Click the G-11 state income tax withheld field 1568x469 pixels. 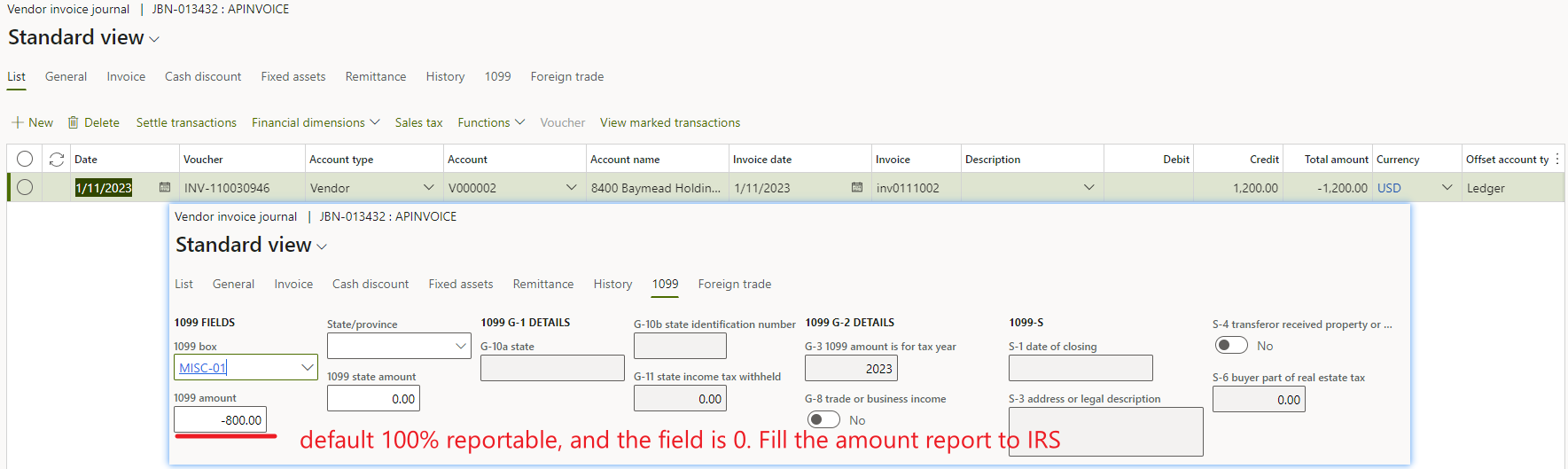pyautogui.click(x=680, y=398)
